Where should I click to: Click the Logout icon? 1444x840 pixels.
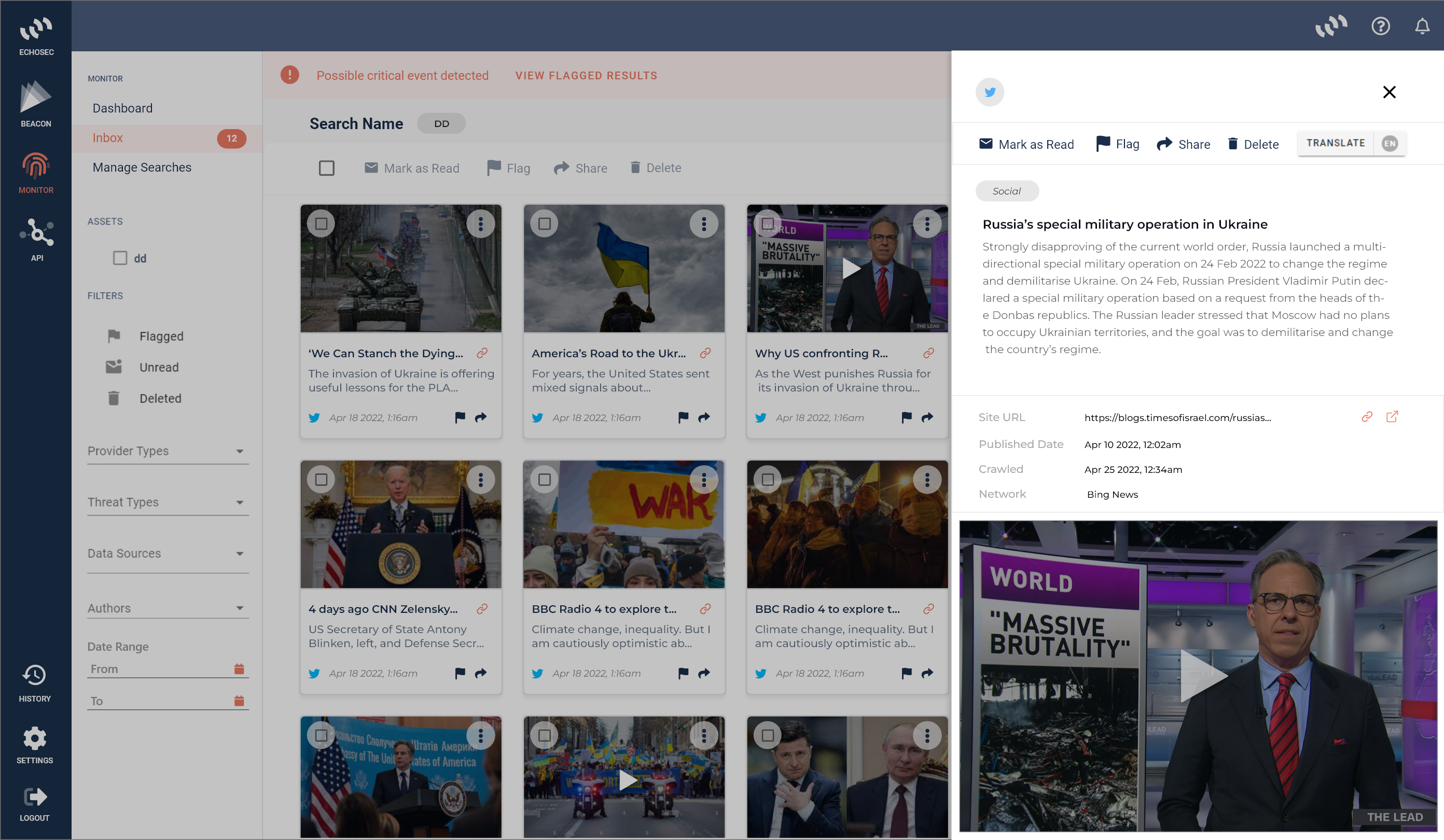[34, 796]
